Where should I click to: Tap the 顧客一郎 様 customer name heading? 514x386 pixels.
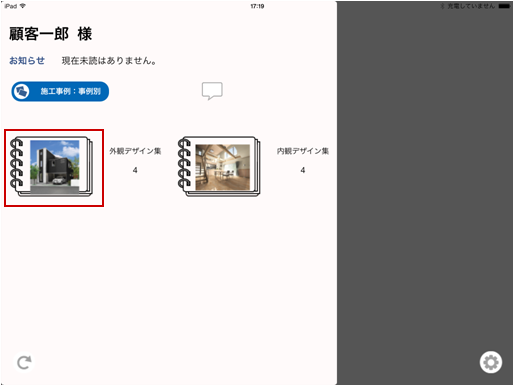(x=50, y=34)
